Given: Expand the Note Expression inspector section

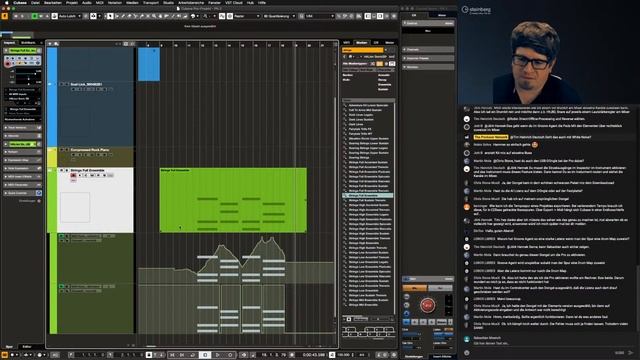Looking at the screenshot, I should (x=23, y=168).
